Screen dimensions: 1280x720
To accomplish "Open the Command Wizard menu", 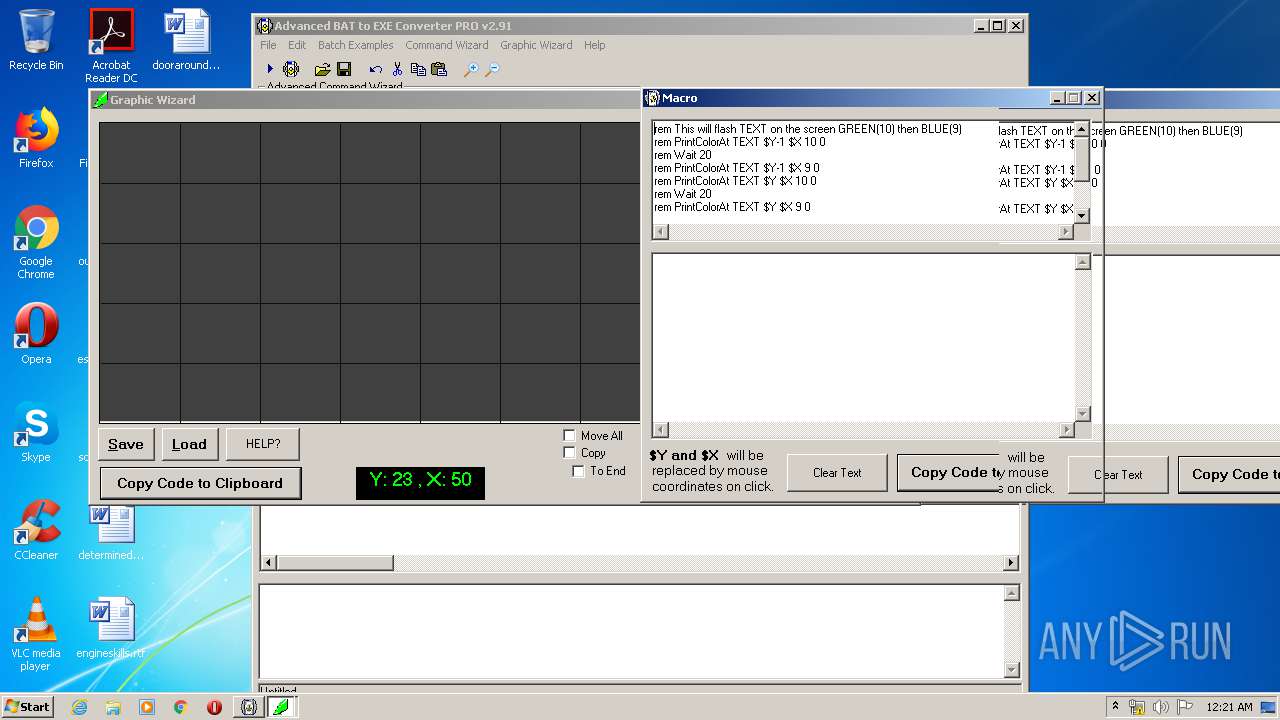I will (x=446, y=45).
